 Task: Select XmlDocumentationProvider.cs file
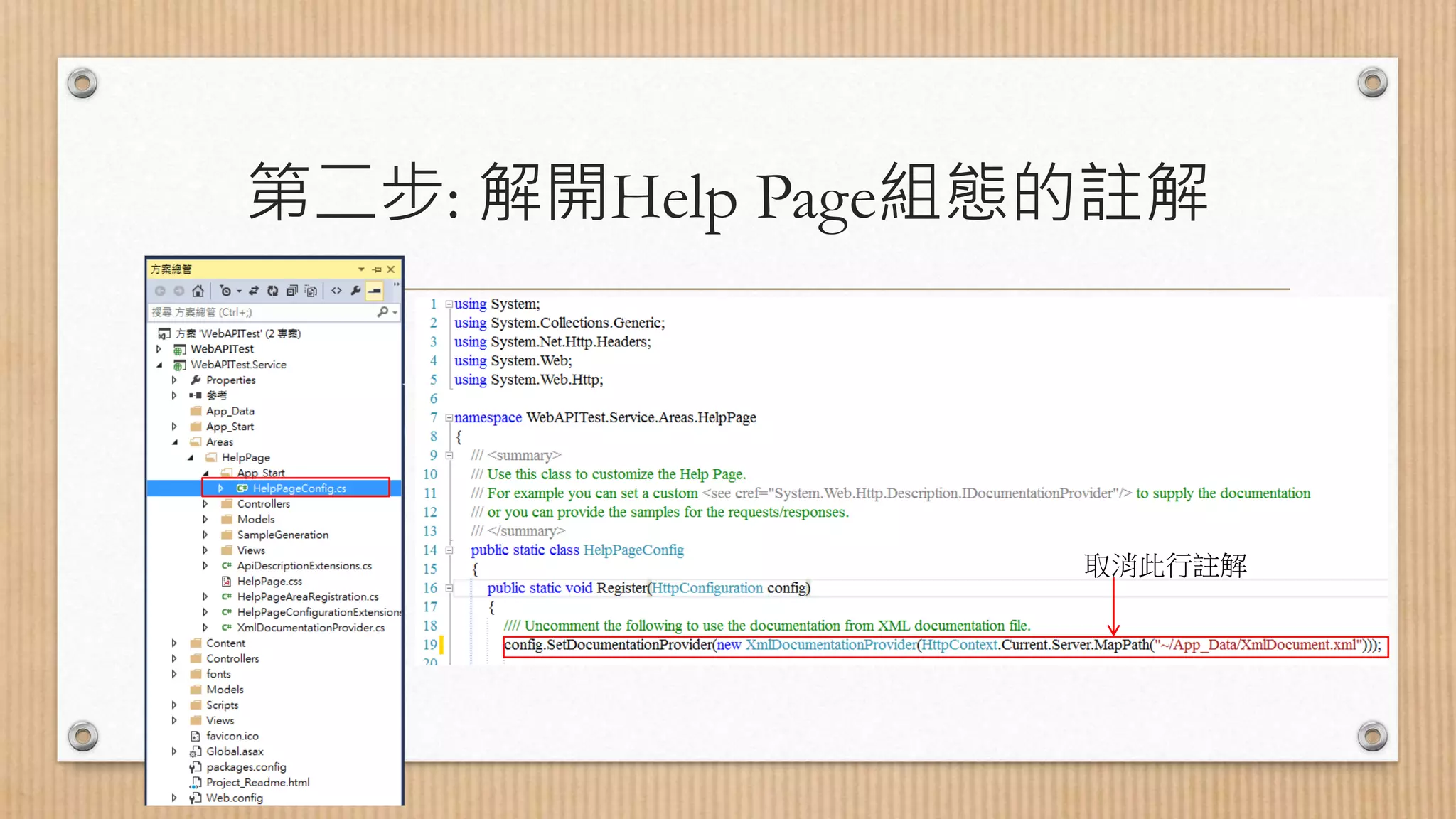click(x=310, y=628)
